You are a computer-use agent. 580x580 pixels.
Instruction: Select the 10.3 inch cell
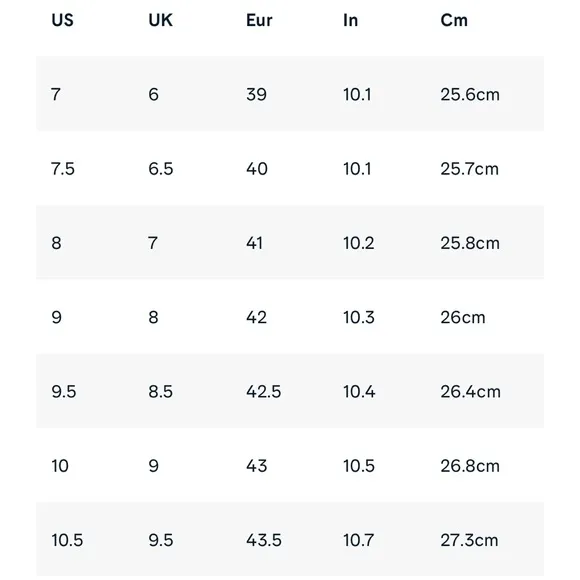(x=359, y=317)
